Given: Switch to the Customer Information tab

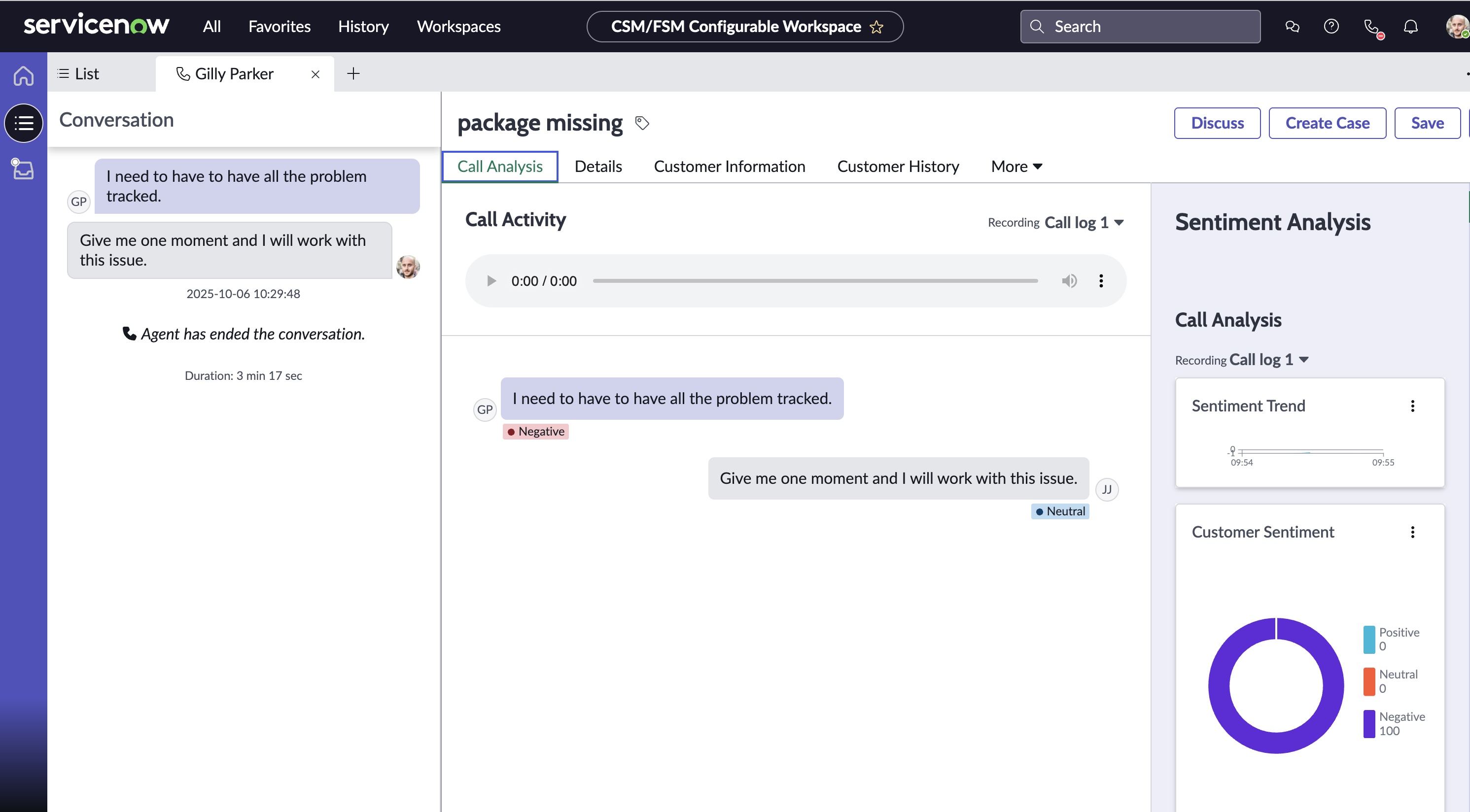Looking at the screenshot, I should [x=729, y=167].
